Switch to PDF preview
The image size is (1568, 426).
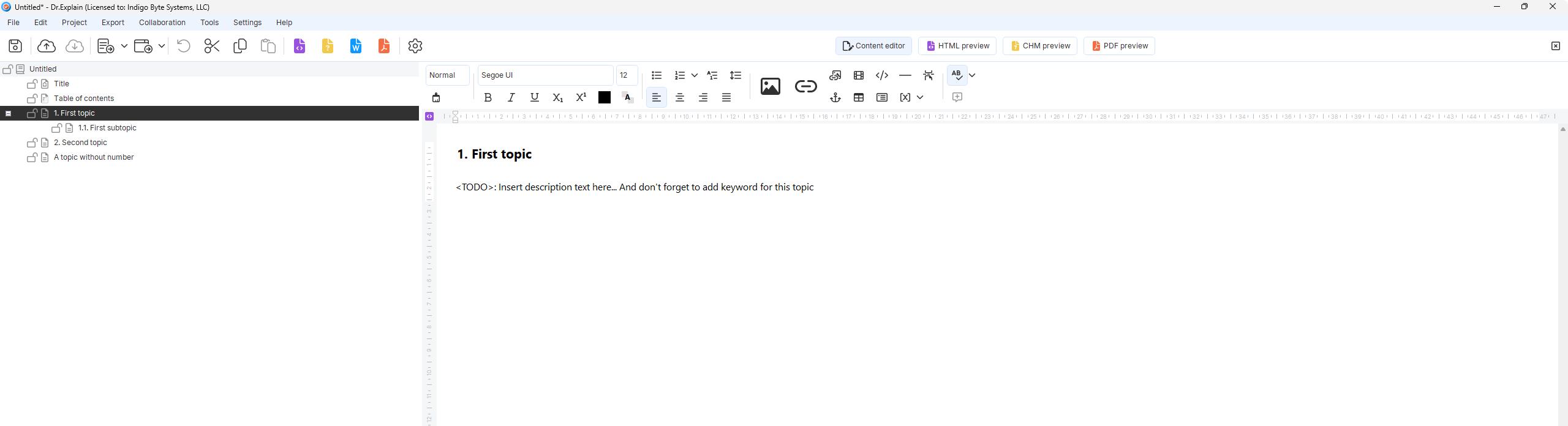(1119, 46)
